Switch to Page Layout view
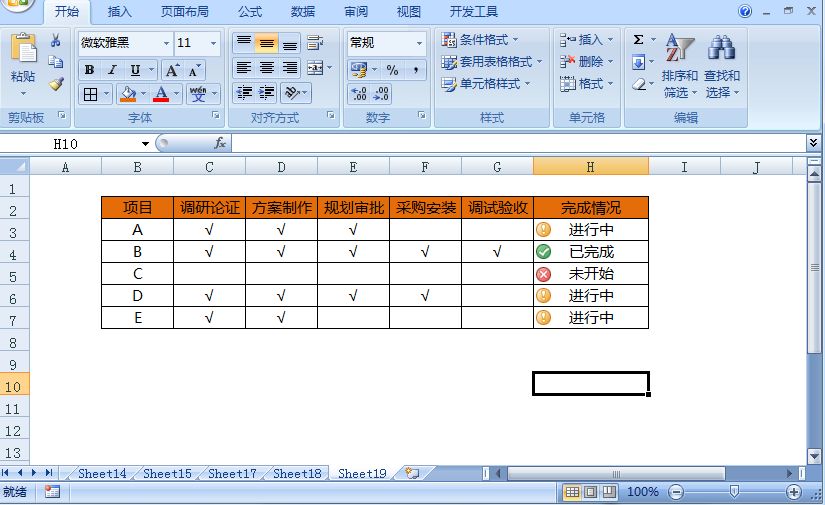 pos(590,492)
